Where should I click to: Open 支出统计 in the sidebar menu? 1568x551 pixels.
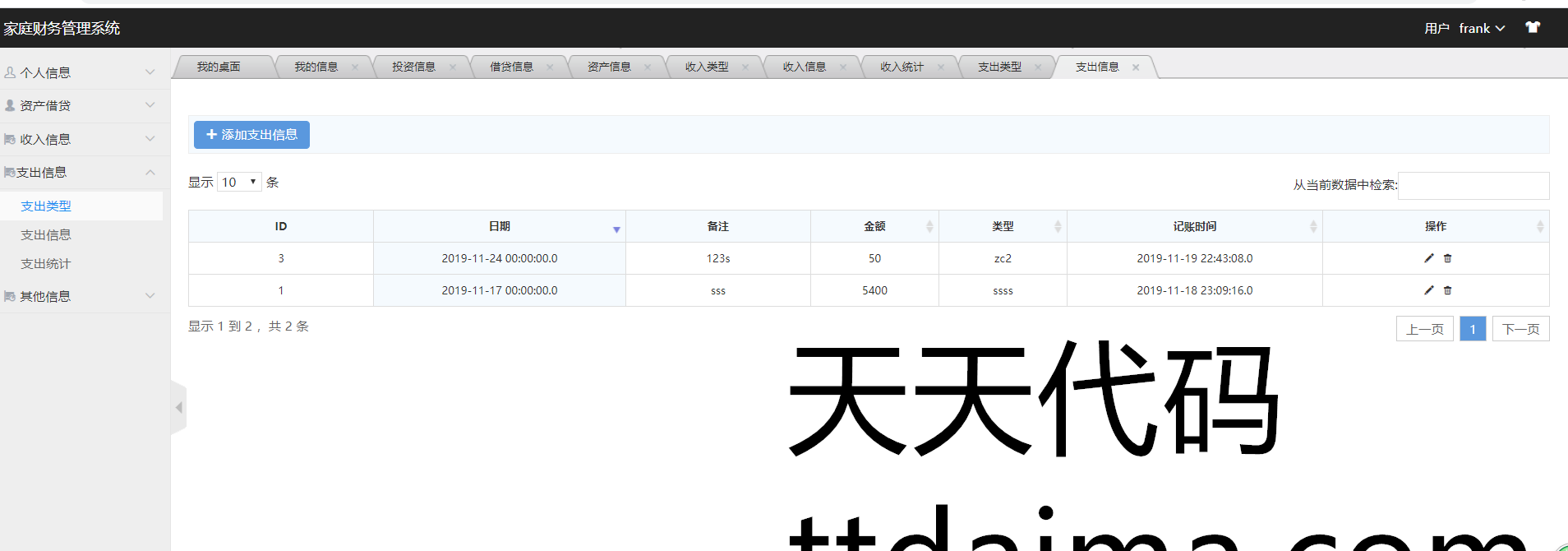tap(46, 263)
